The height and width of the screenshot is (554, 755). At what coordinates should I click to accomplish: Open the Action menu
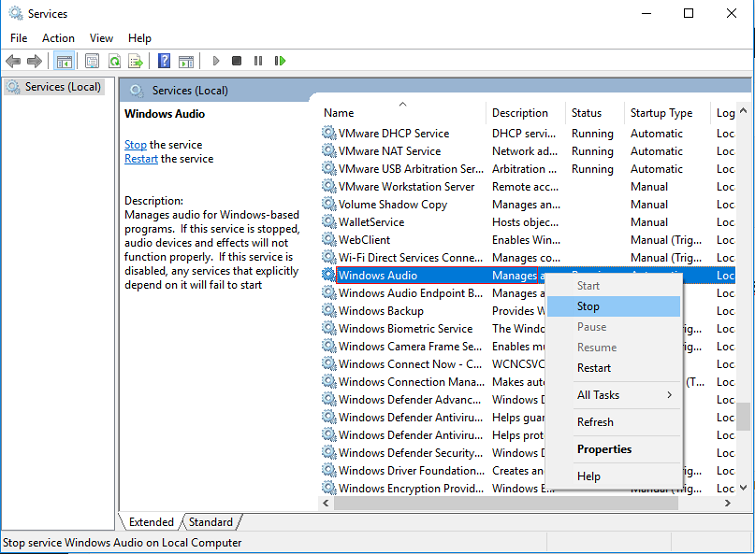[x=58, y=38]
